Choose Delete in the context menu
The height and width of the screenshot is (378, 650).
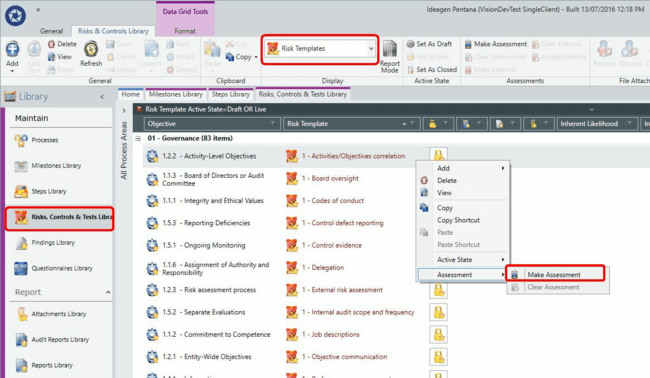point(463,181)
